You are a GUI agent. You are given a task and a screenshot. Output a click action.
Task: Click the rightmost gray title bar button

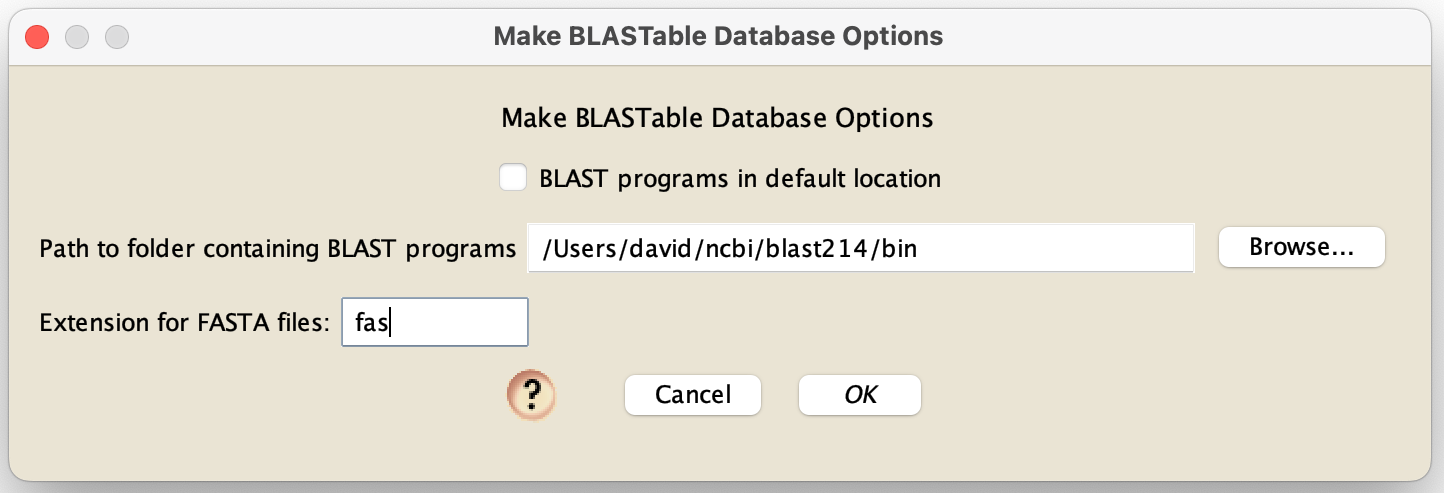point(117,37)
